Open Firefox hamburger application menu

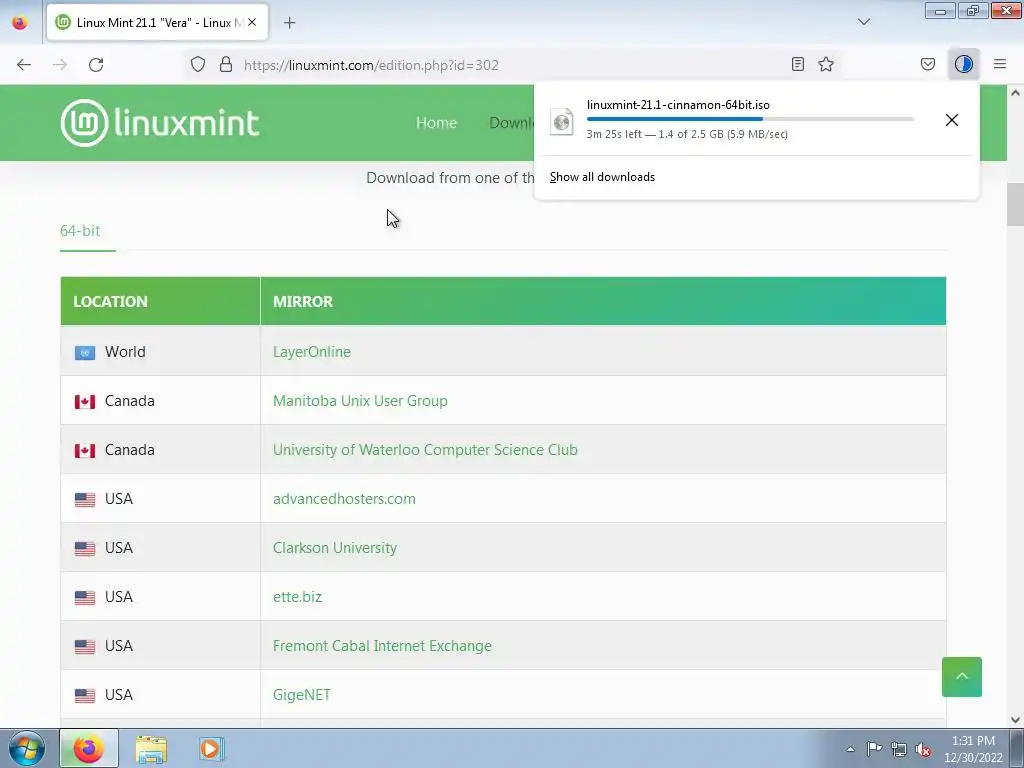coord(1000,64)
